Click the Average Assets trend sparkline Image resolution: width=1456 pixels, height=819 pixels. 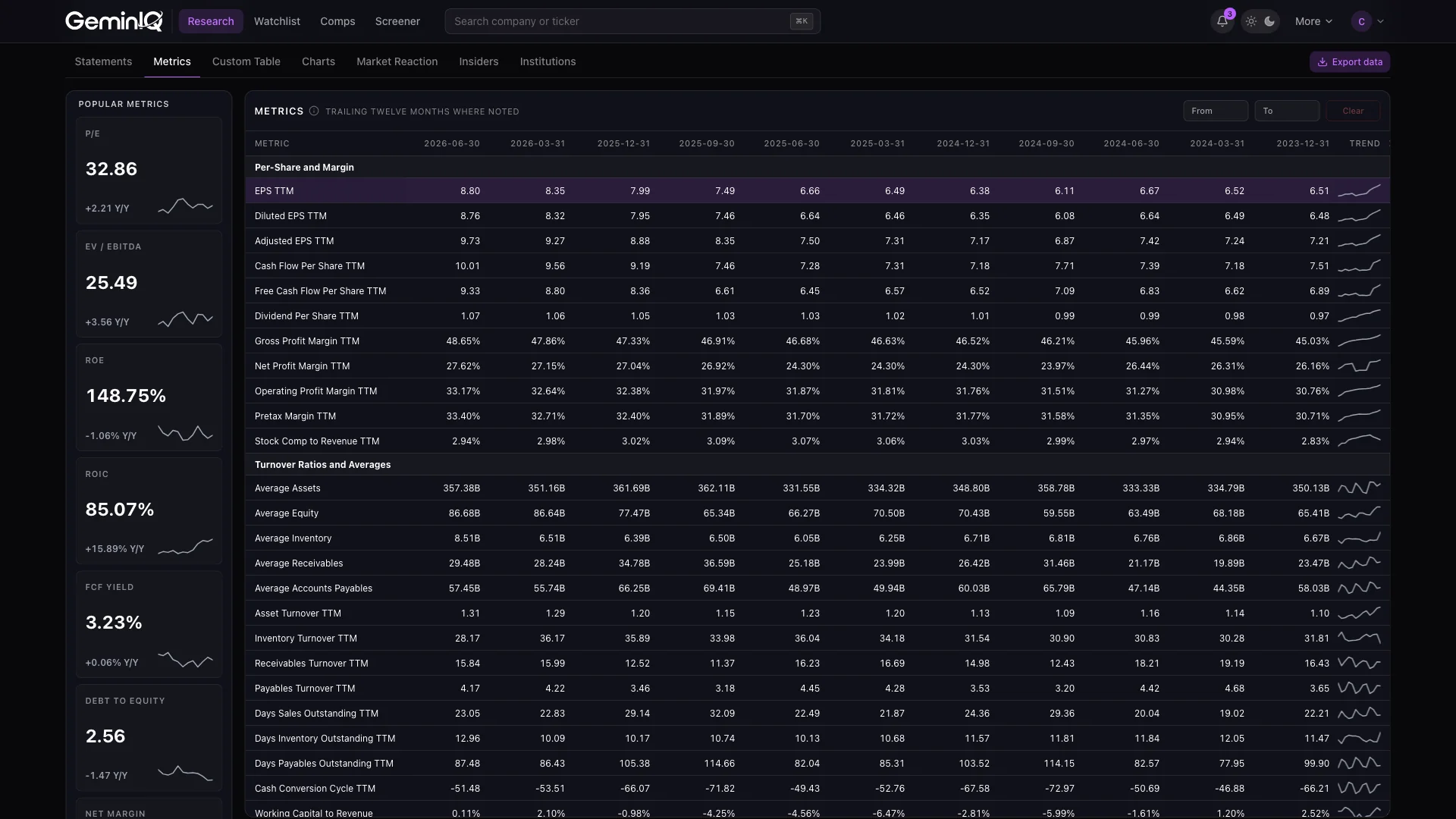(1359, 488)
